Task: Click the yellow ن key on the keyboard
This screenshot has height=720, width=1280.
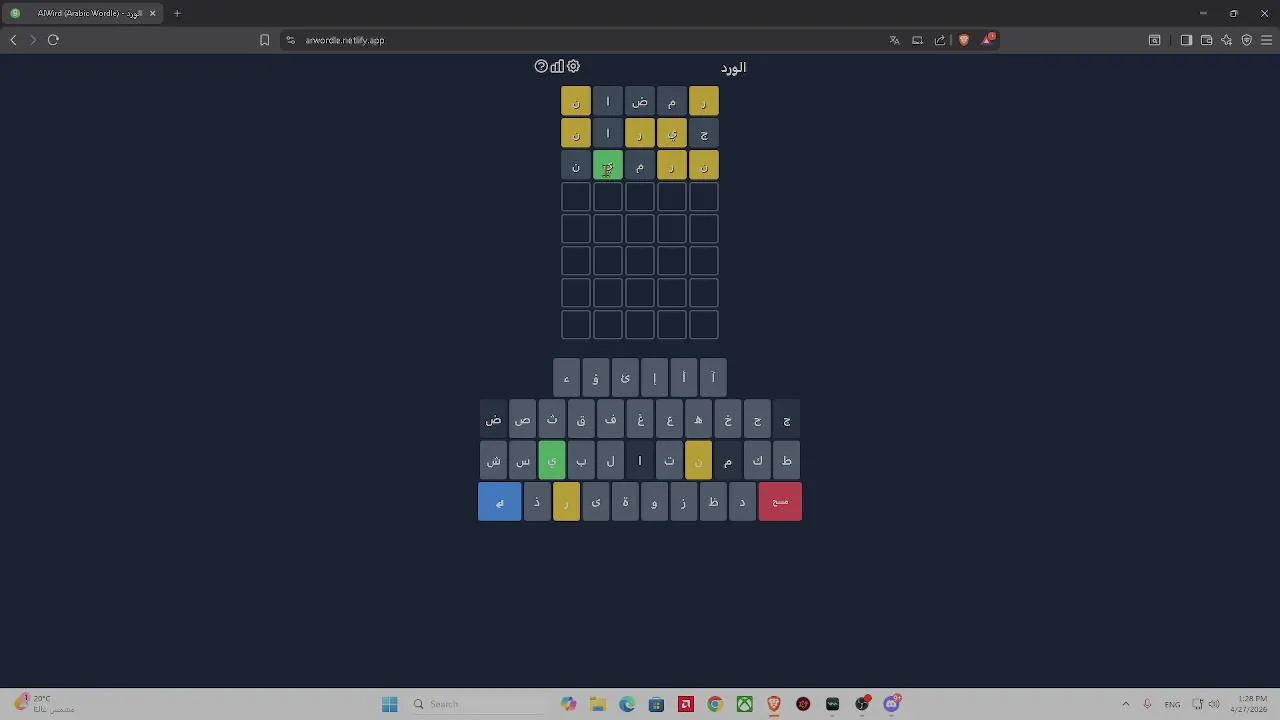Action: (698, 461)
